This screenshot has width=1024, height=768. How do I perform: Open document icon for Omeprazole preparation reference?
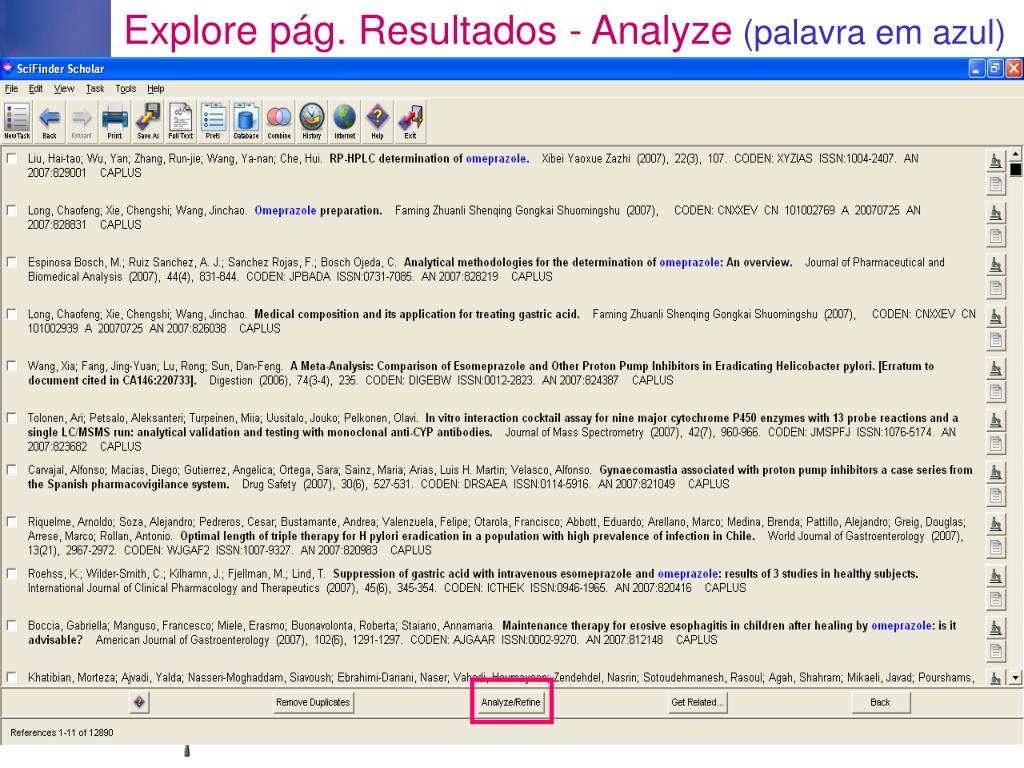pos(995,236)
